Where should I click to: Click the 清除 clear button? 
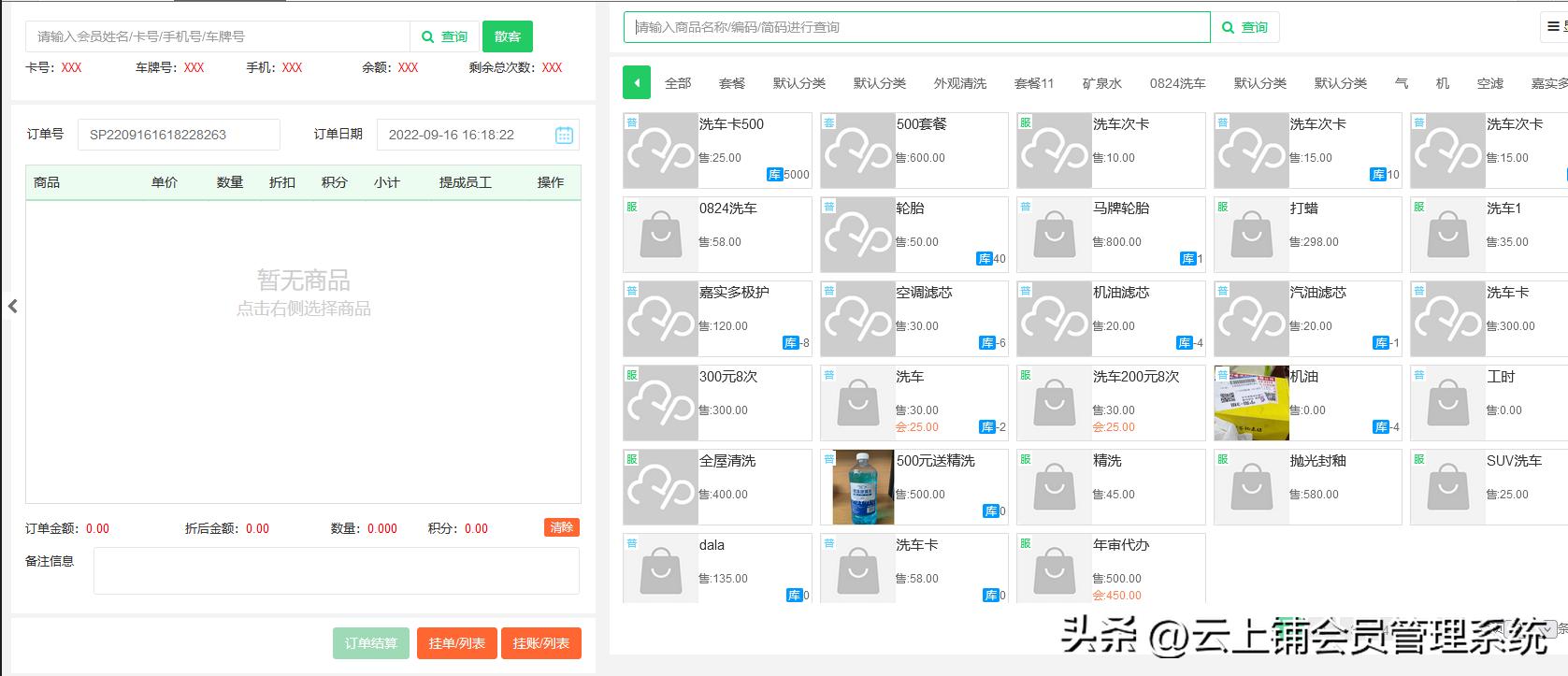click(562, 527)
